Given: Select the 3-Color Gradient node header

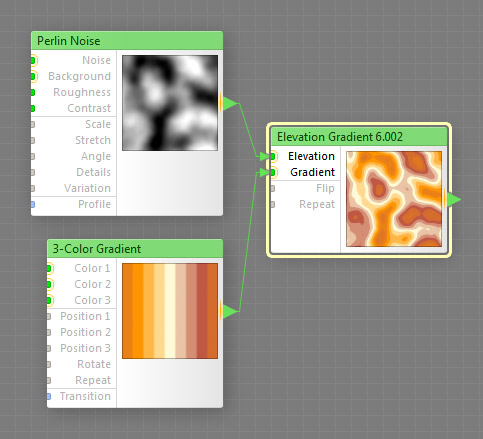Looking at the screenshot, I should [x=135, y=249].
